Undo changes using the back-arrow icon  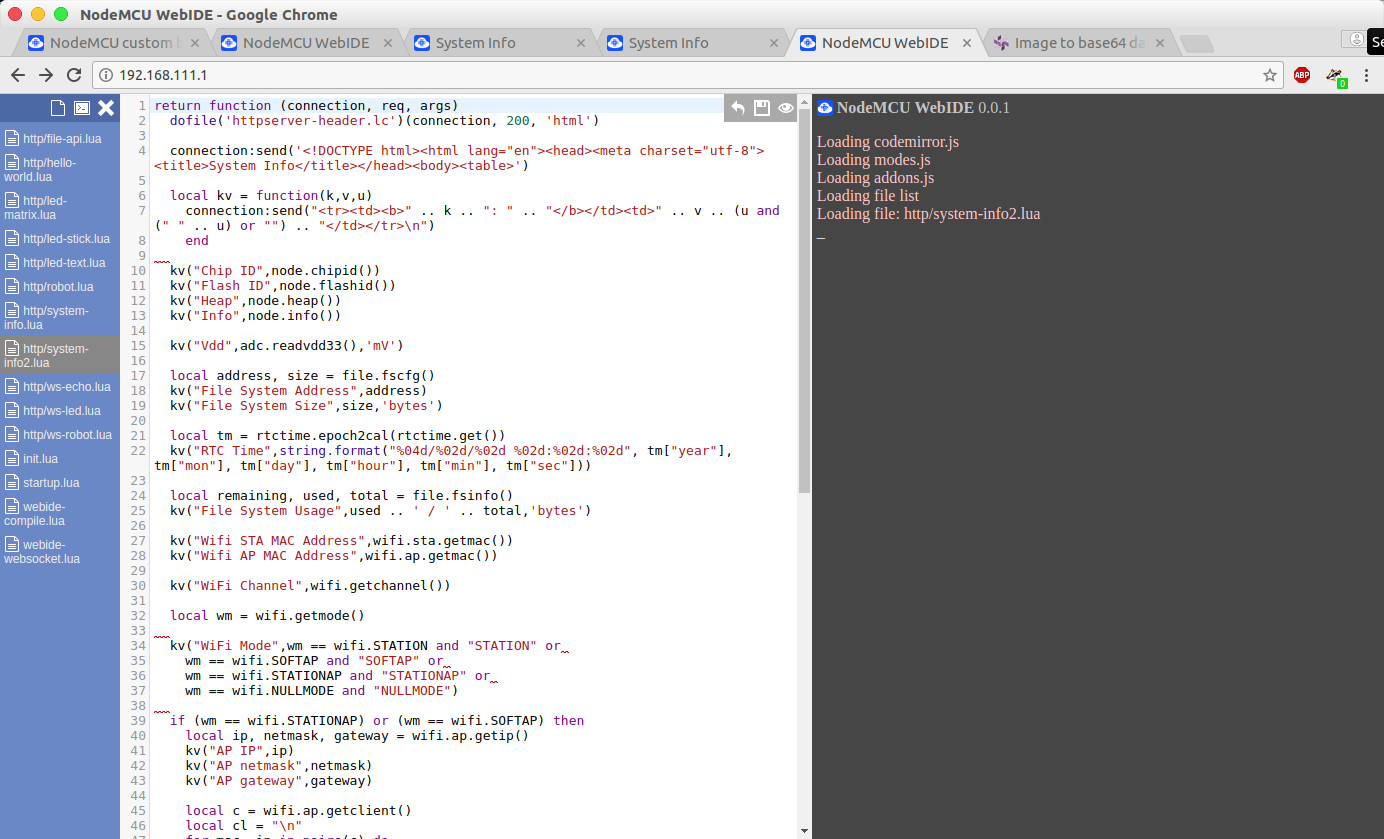[738, 107]
